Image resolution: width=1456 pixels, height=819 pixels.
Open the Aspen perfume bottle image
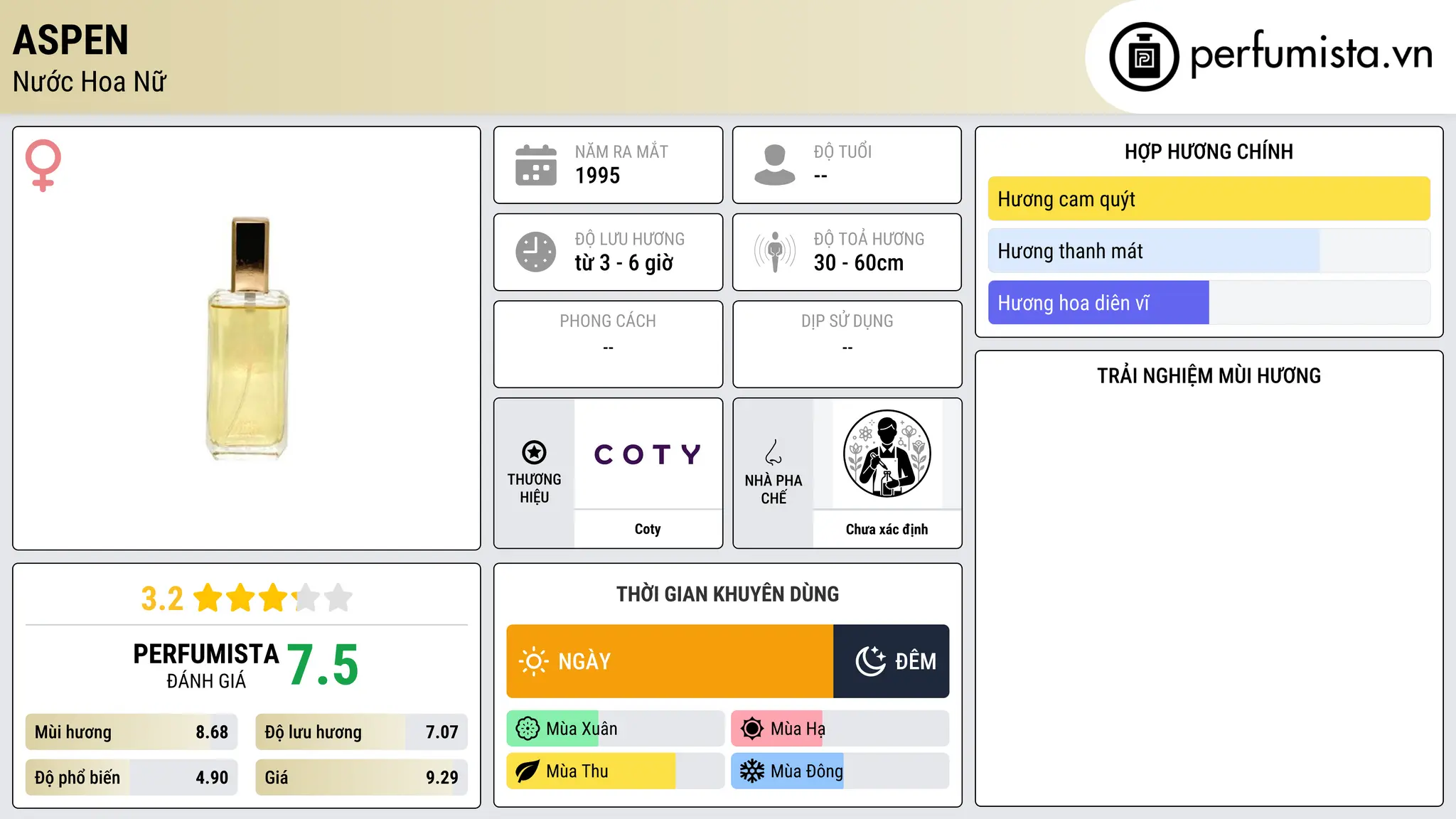[x=247, y=338]
